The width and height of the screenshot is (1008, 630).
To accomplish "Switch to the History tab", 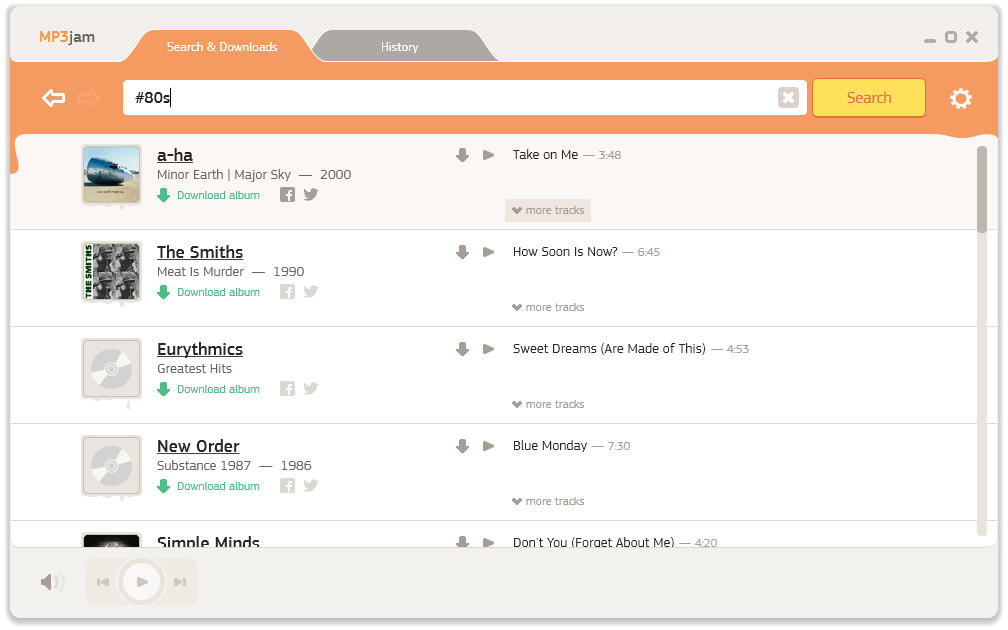I will 399,47.
